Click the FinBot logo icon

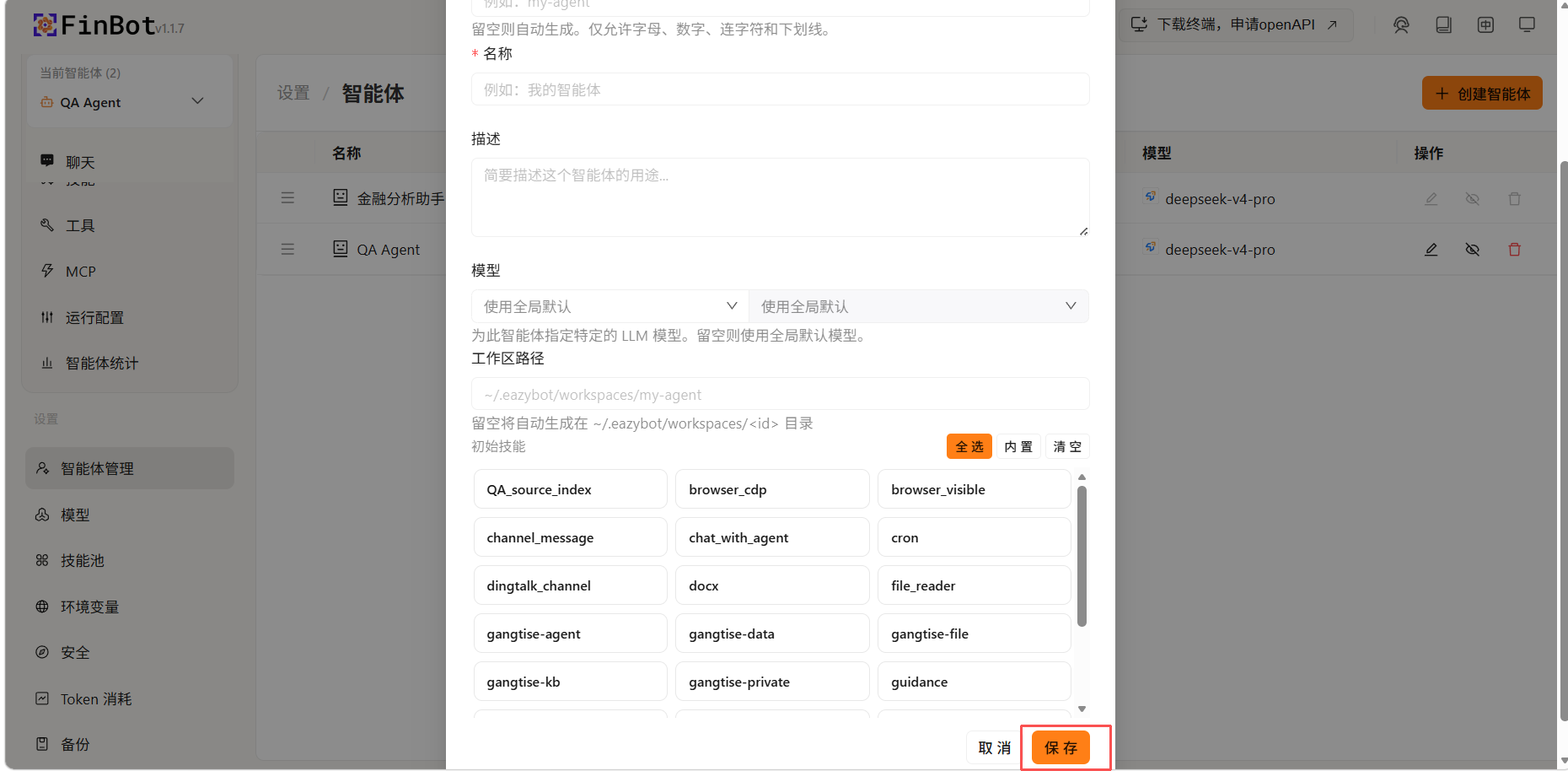point(45,25)
